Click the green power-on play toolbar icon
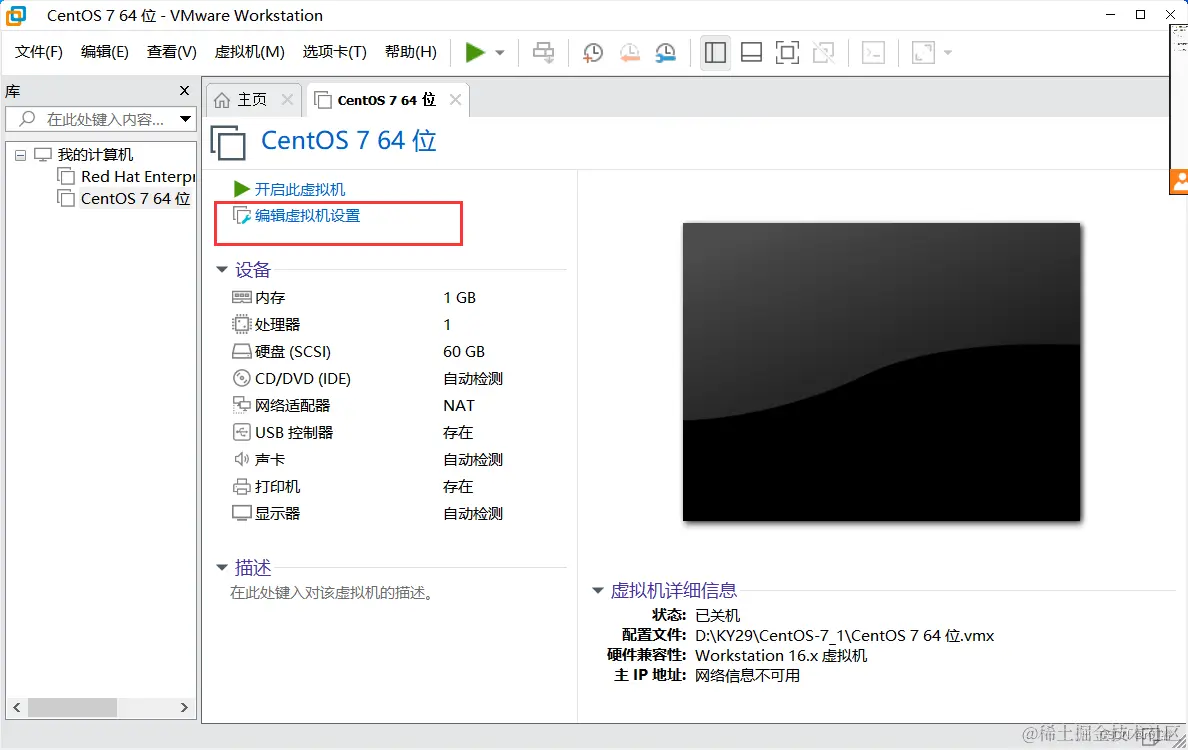Image resolution: width=1188 pixels, height=750 pixels. click(475, 52)
